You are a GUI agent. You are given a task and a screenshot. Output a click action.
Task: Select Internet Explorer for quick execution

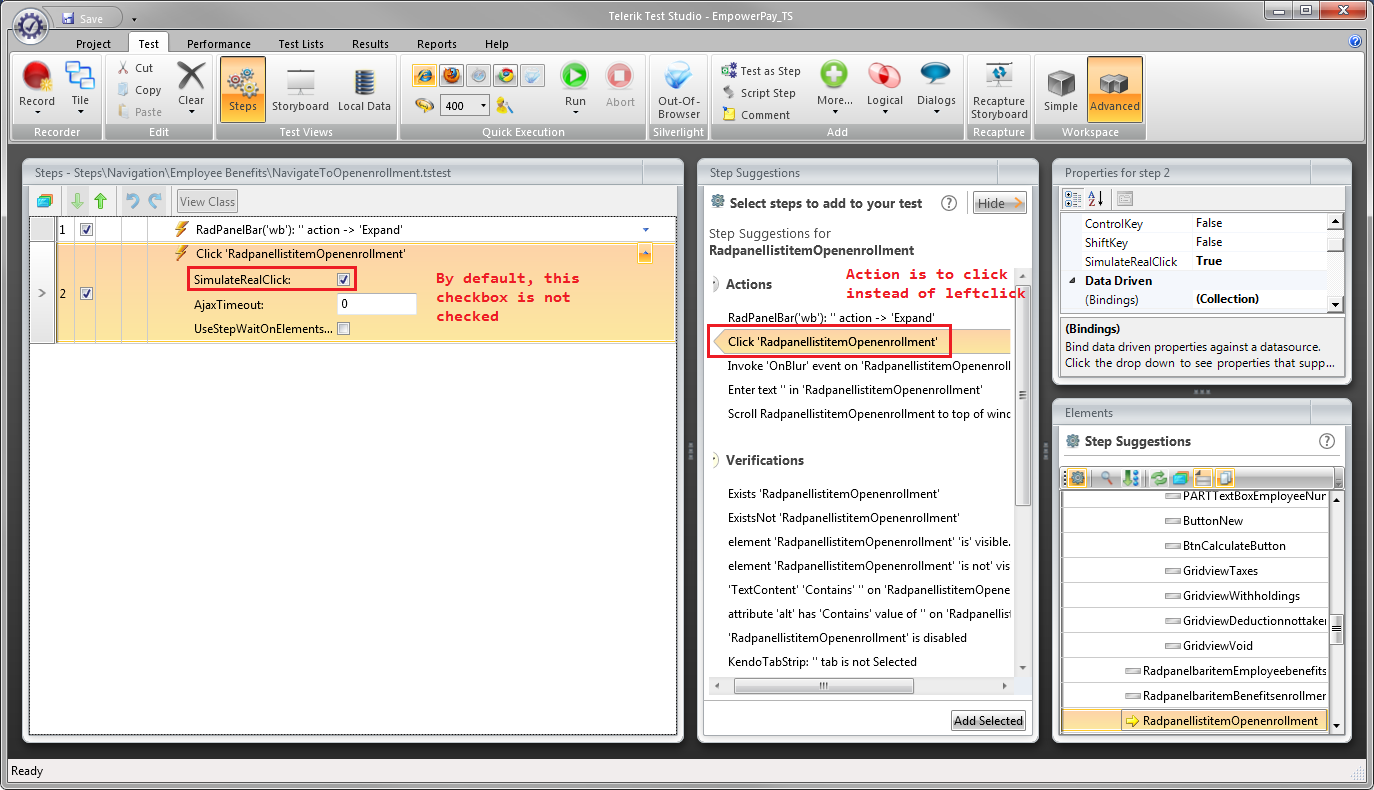[x=425, y=75]
